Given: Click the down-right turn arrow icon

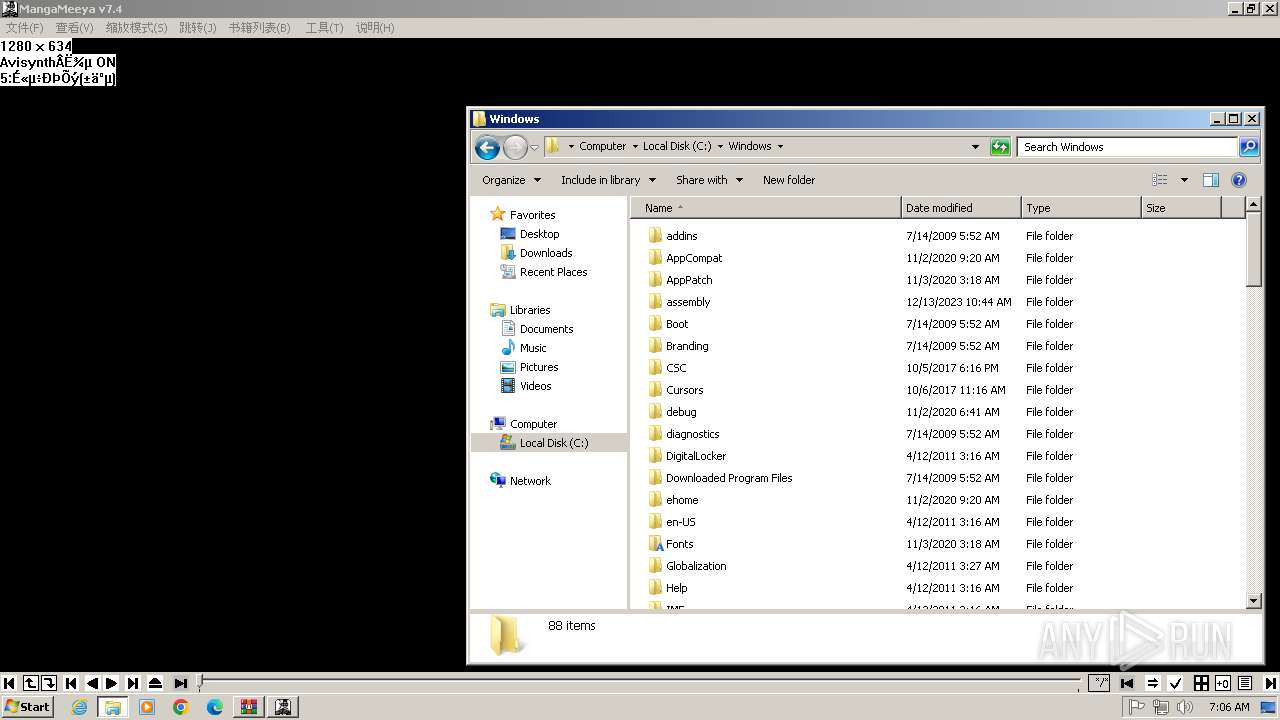Looking at the screenshot, I should tap(48, 683).
